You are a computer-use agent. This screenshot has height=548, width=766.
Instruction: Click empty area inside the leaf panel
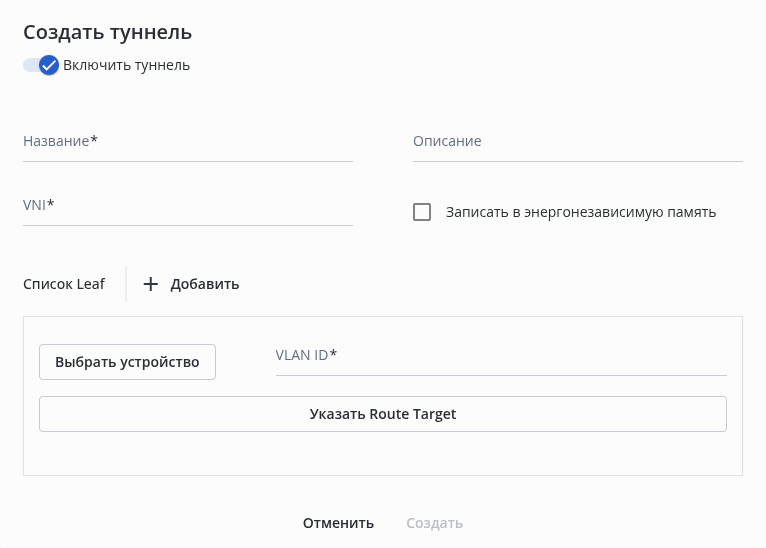pos(382,455)
